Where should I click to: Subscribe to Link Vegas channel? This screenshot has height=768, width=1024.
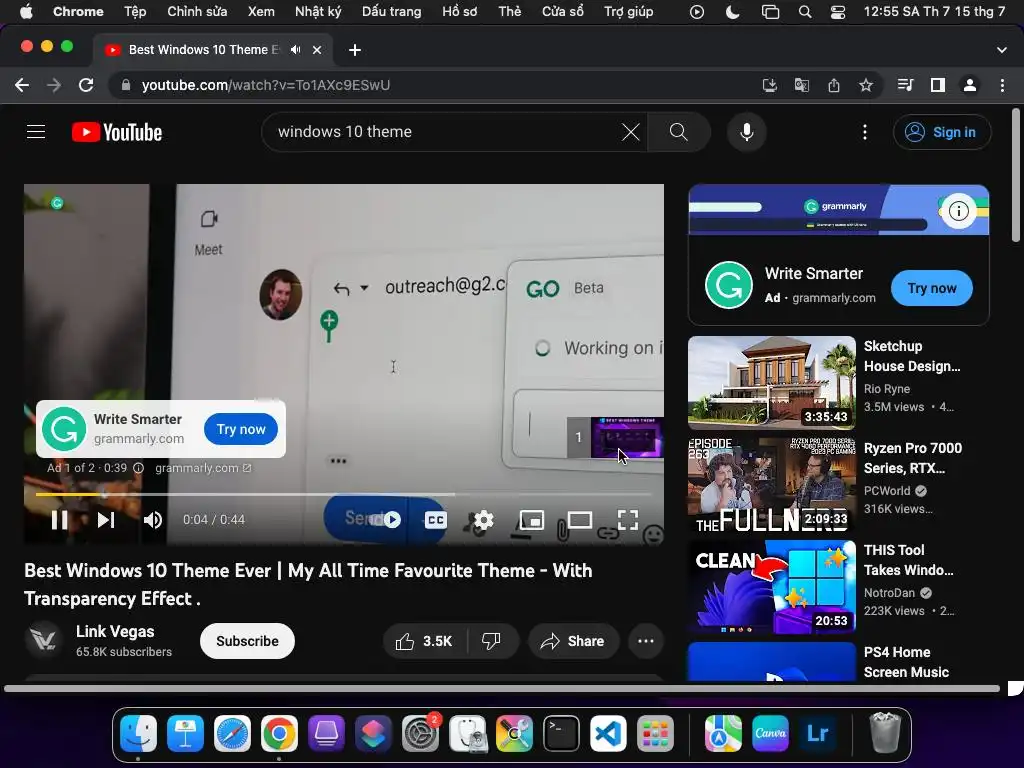[247, 641]
